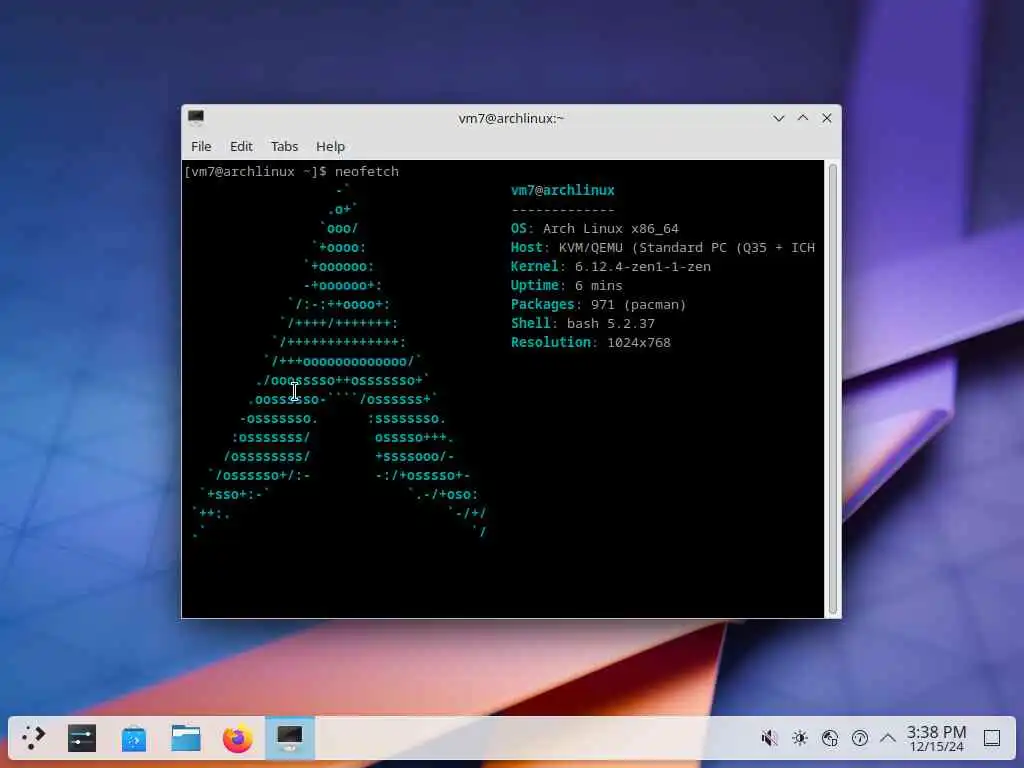Open System Settings from the taskbar
The width and height of the screenshot is (1024, 768).
[x=82, y=738]
